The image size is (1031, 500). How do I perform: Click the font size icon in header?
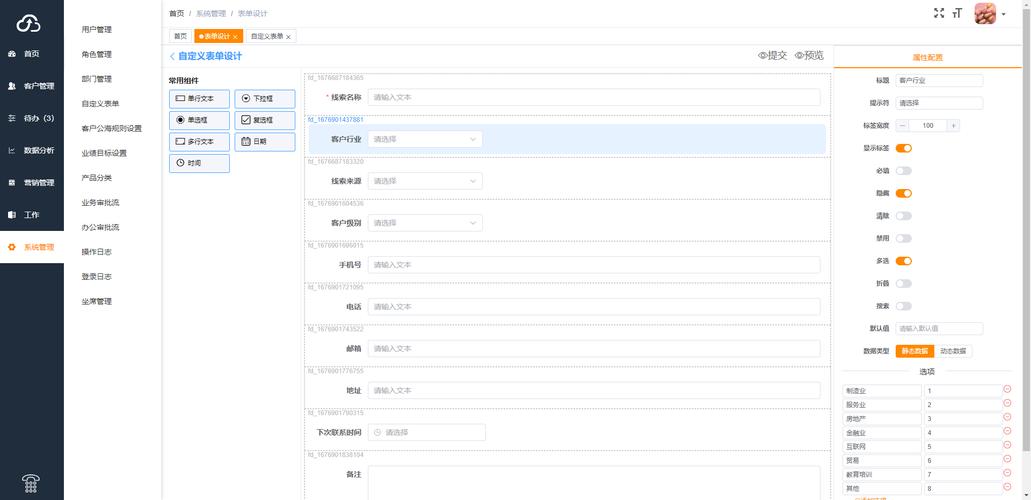[957, 13]
